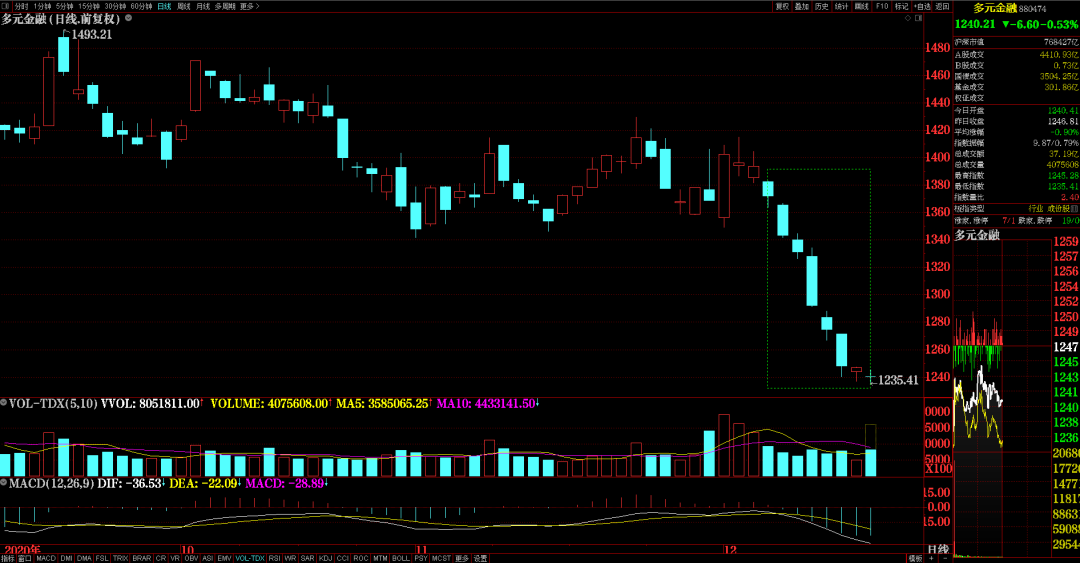
Task: Select the 5分钟 period tab
Action: (x=65, y=6)
